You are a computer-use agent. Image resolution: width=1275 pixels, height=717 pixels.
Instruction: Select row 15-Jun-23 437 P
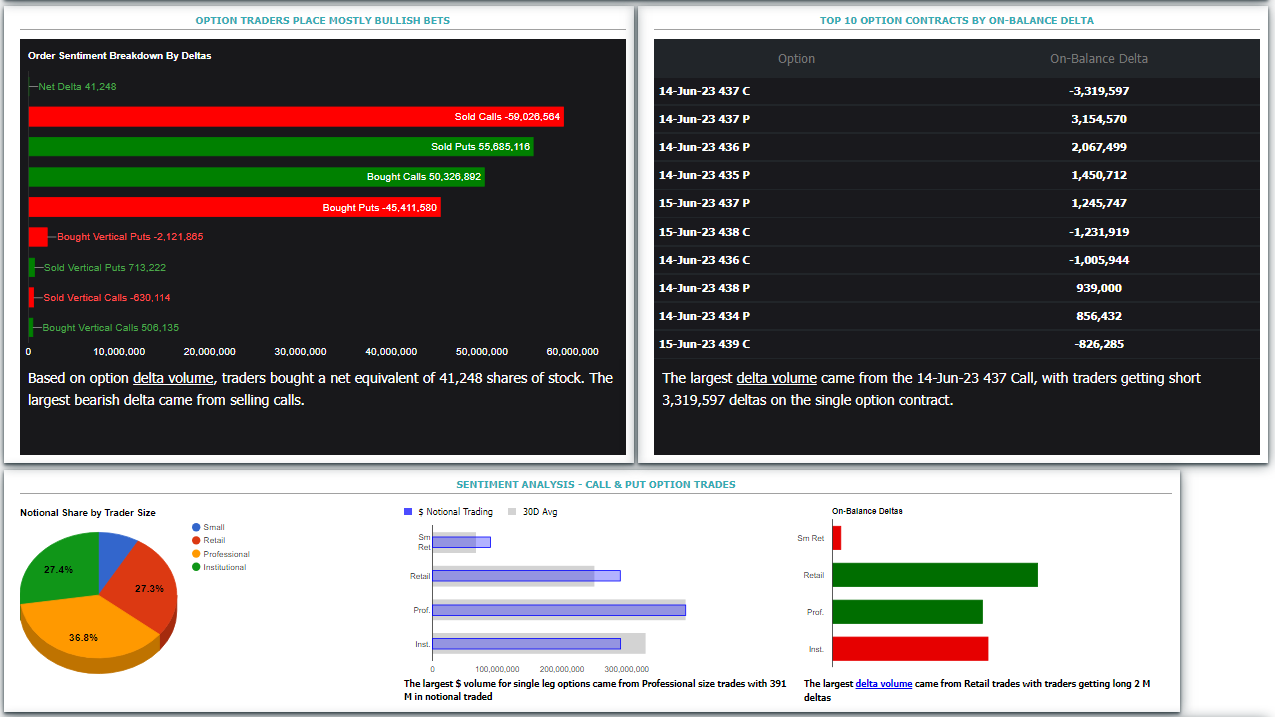tap(957, 203)
